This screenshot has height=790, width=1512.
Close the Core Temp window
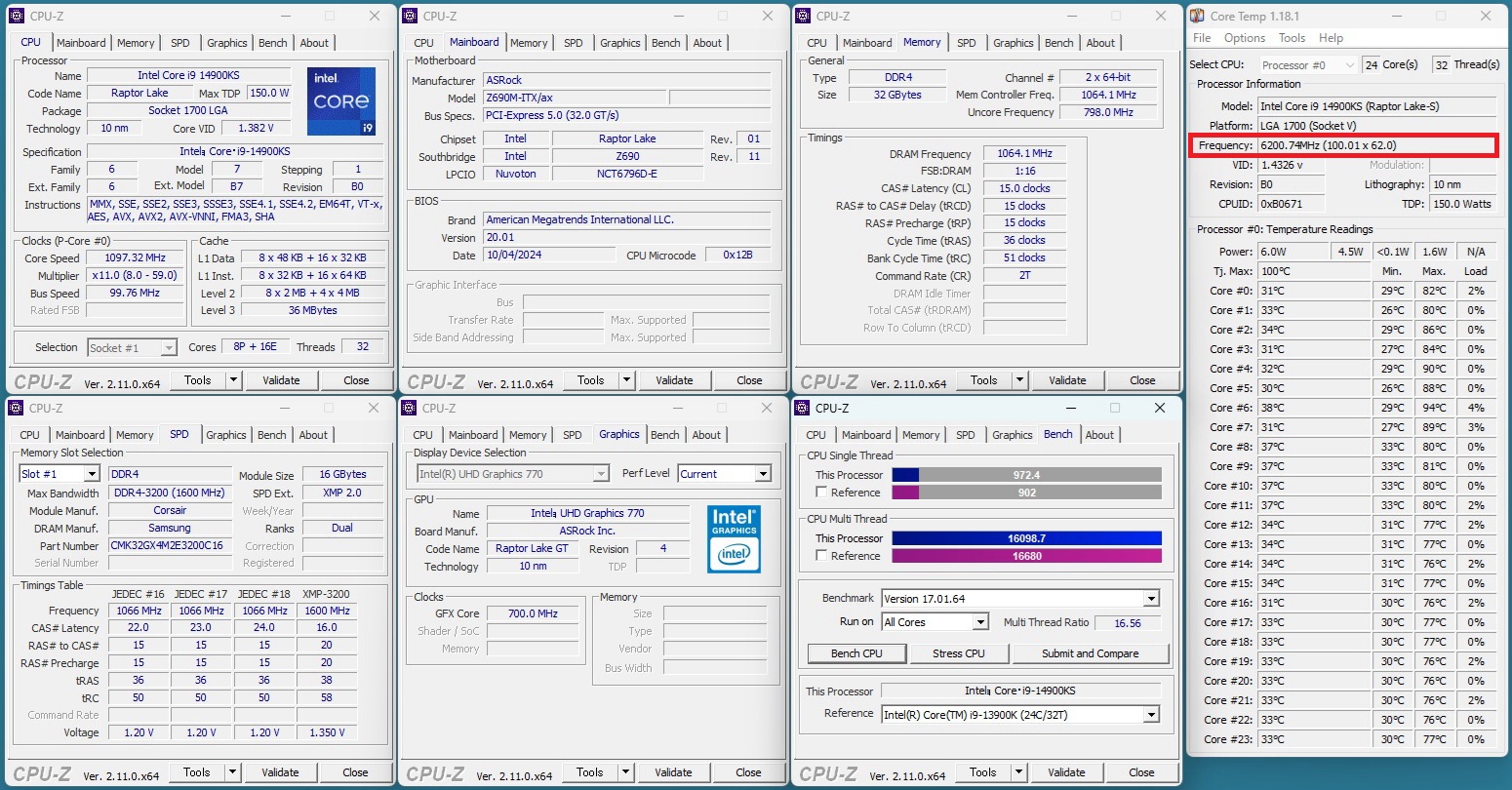1486,16
